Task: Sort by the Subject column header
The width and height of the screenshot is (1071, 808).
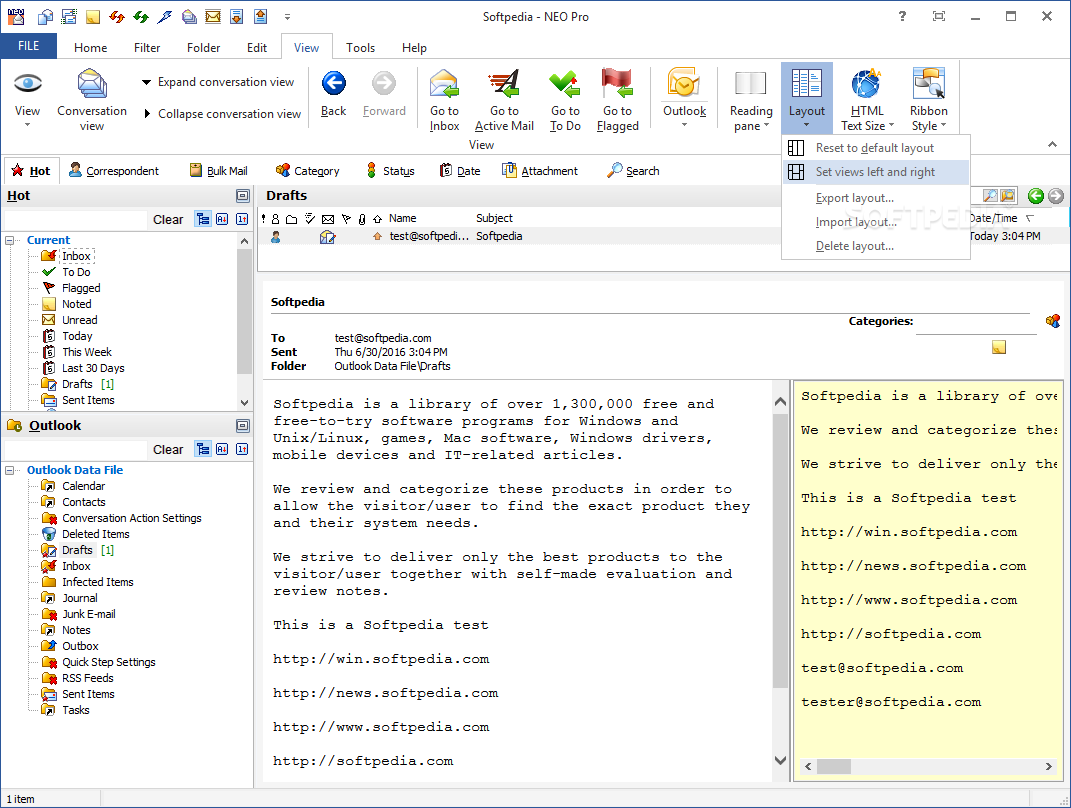Action: [495, 219]
